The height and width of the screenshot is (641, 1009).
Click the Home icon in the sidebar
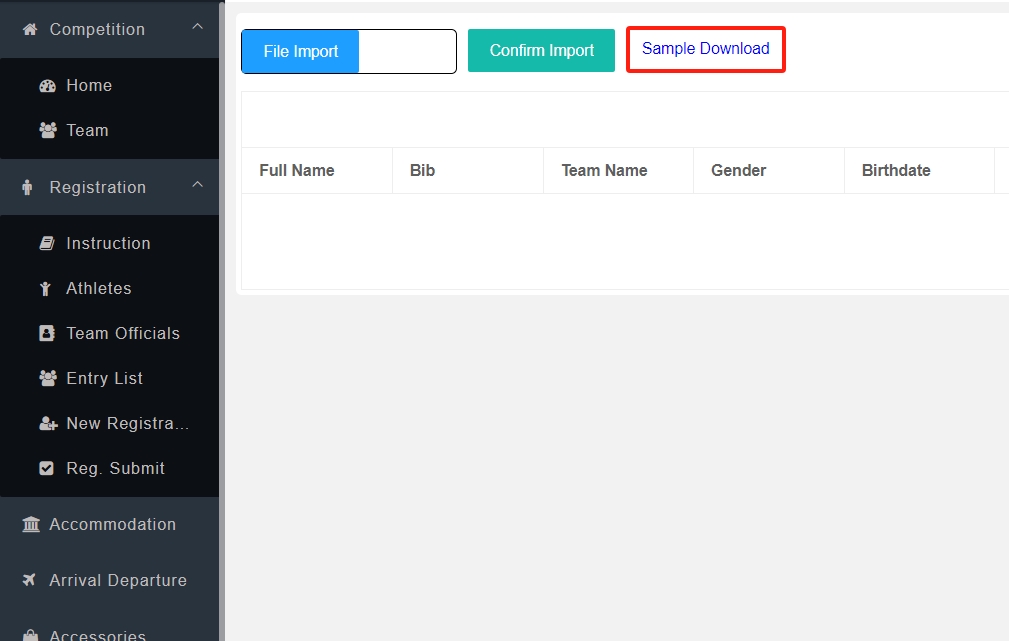[47, 85]
